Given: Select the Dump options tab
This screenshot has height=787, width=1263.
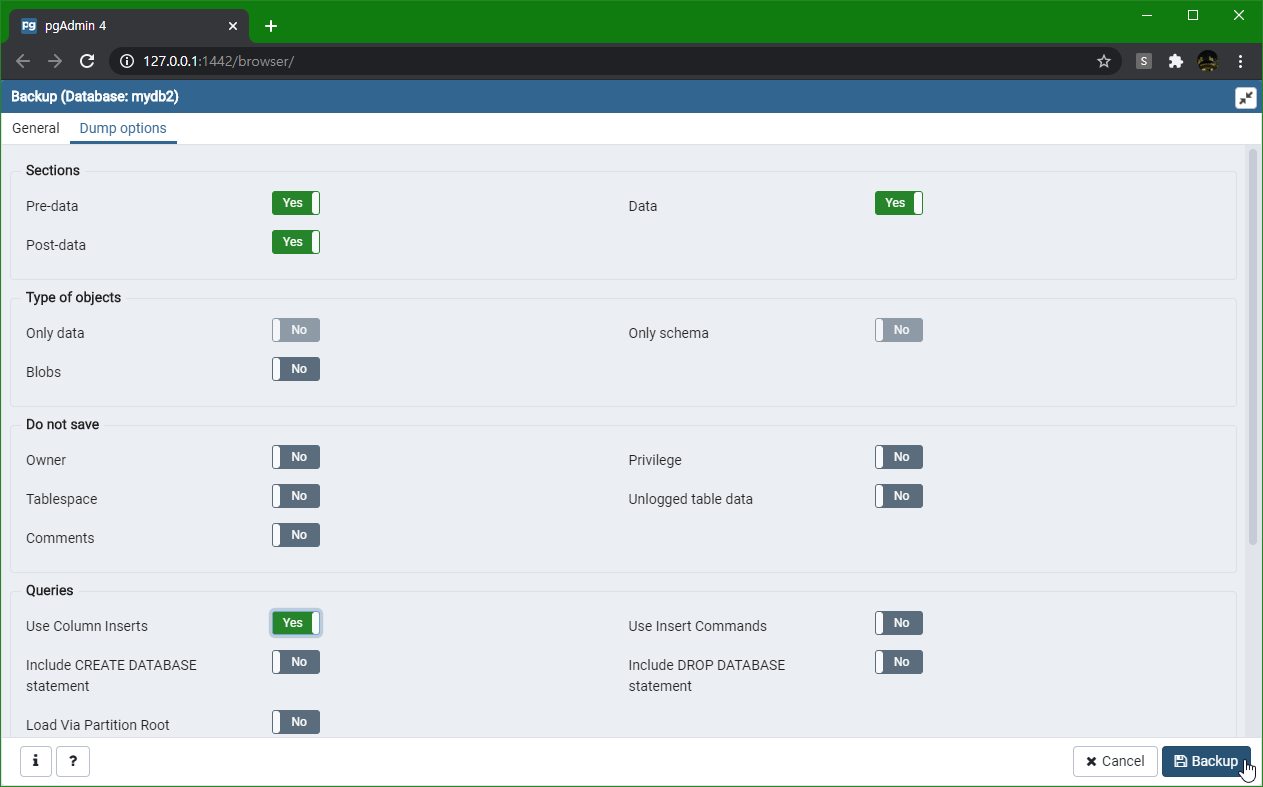Looking at the screenshot, I should click(123, 128).
